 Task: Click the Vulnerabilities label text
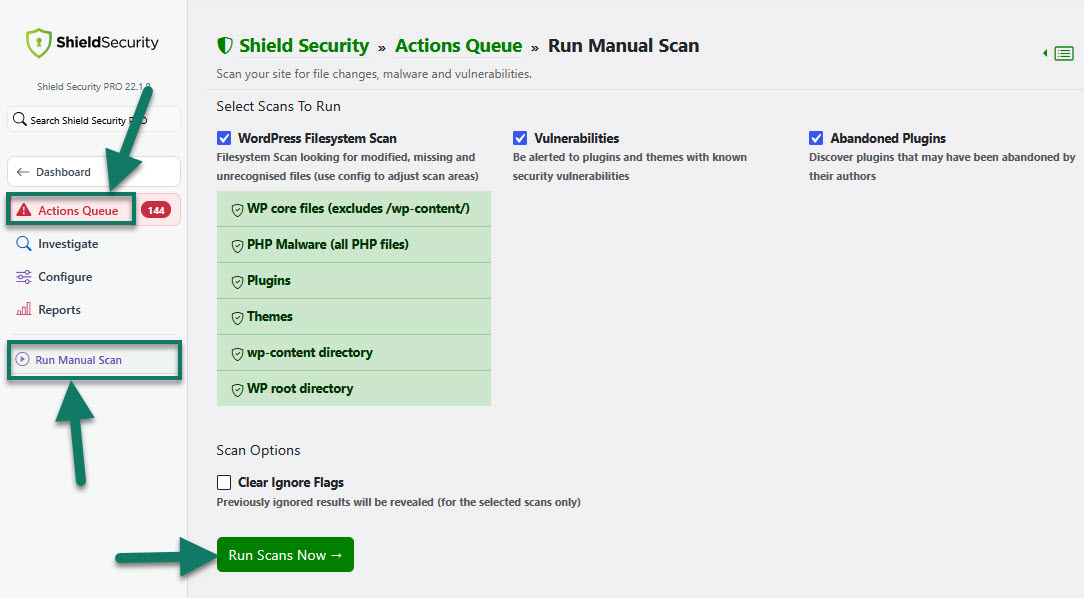(x=577, y=138)
